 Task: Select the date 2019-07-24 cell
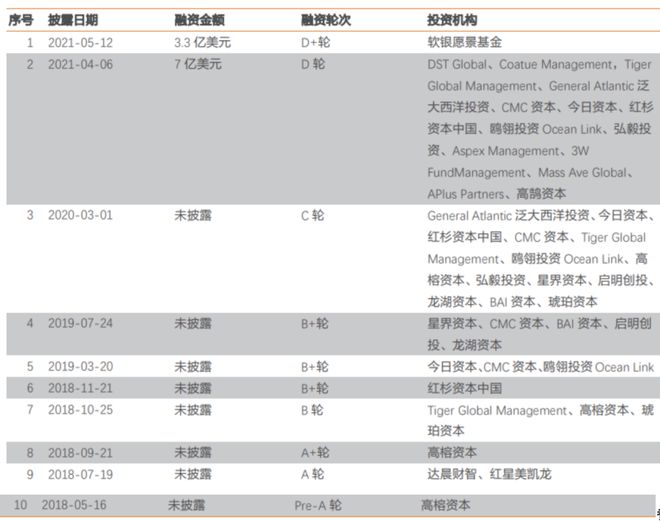click(x=80, y=323)
